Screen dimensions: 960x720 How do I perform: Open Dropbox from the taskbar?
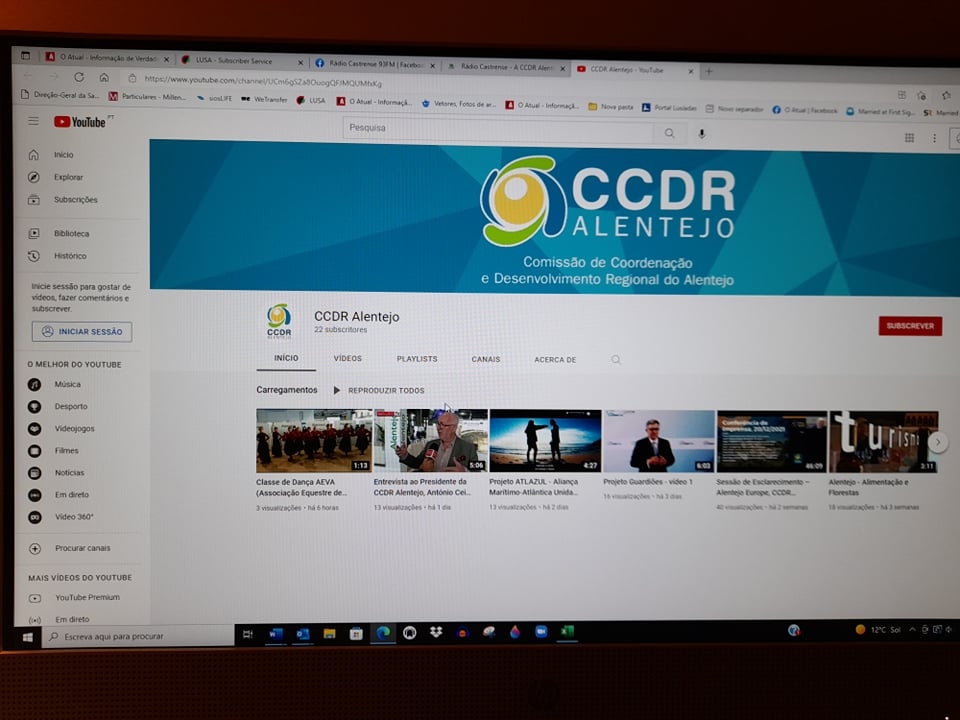coord(436,632)
